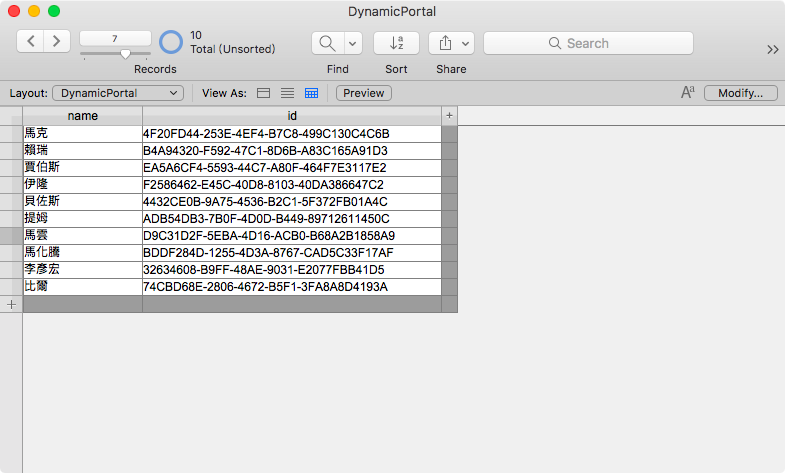Add a new field with plus header
Viewport: 785px width, 473px height.
(x=450, y=116)
